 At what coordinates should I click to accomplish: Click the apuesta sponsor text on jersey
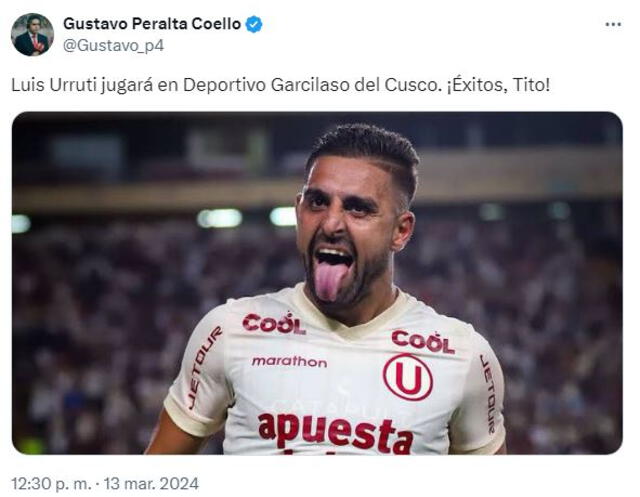(x=336, y=433)
